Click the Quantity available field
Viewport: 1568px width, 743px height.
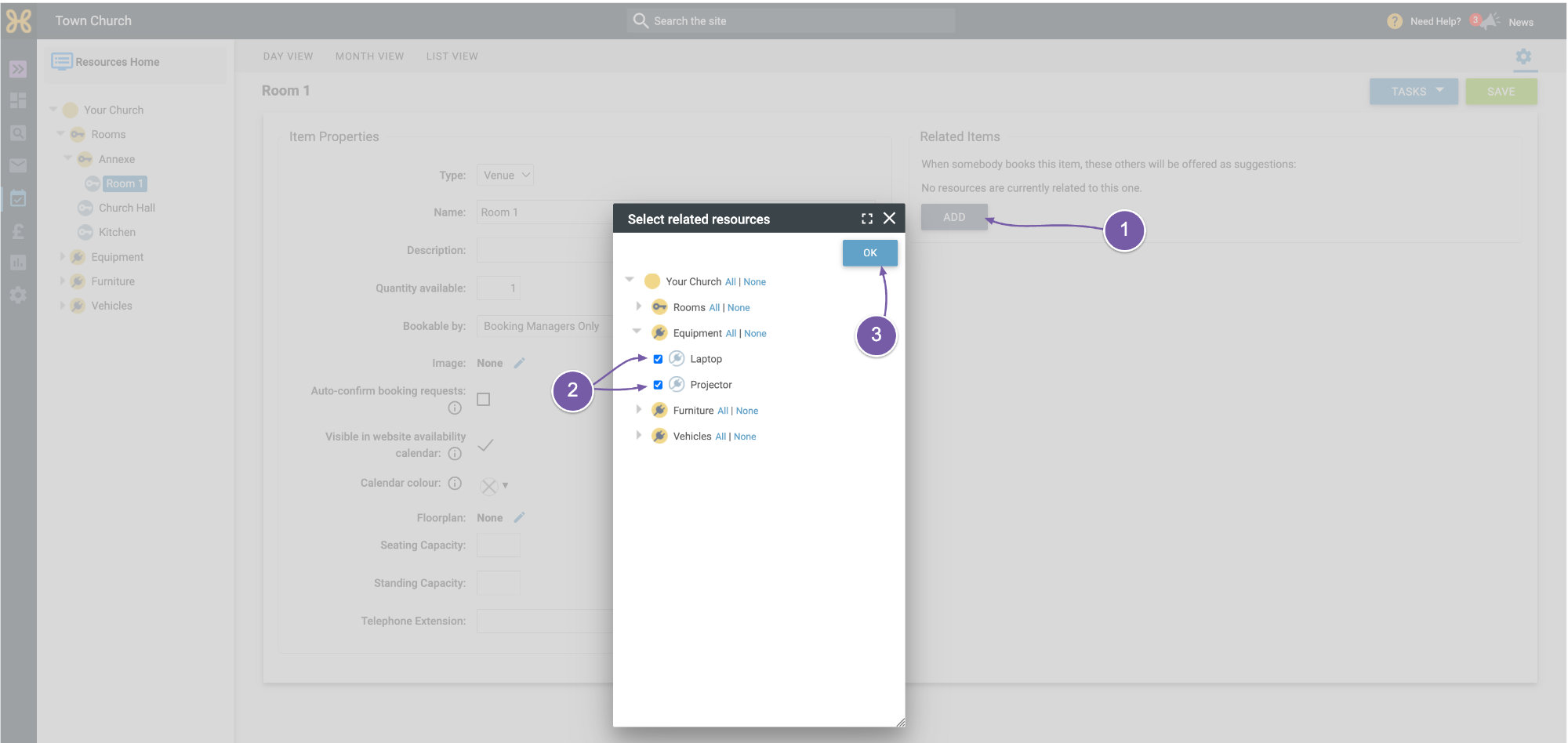tap(499, 288)
